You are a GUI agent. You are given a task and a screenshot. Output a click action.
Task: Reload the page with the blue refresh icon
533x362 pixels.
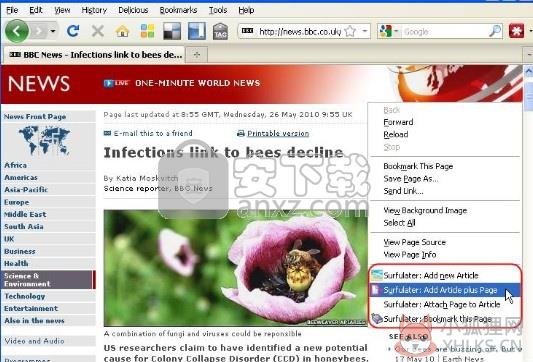coord(73,31)
